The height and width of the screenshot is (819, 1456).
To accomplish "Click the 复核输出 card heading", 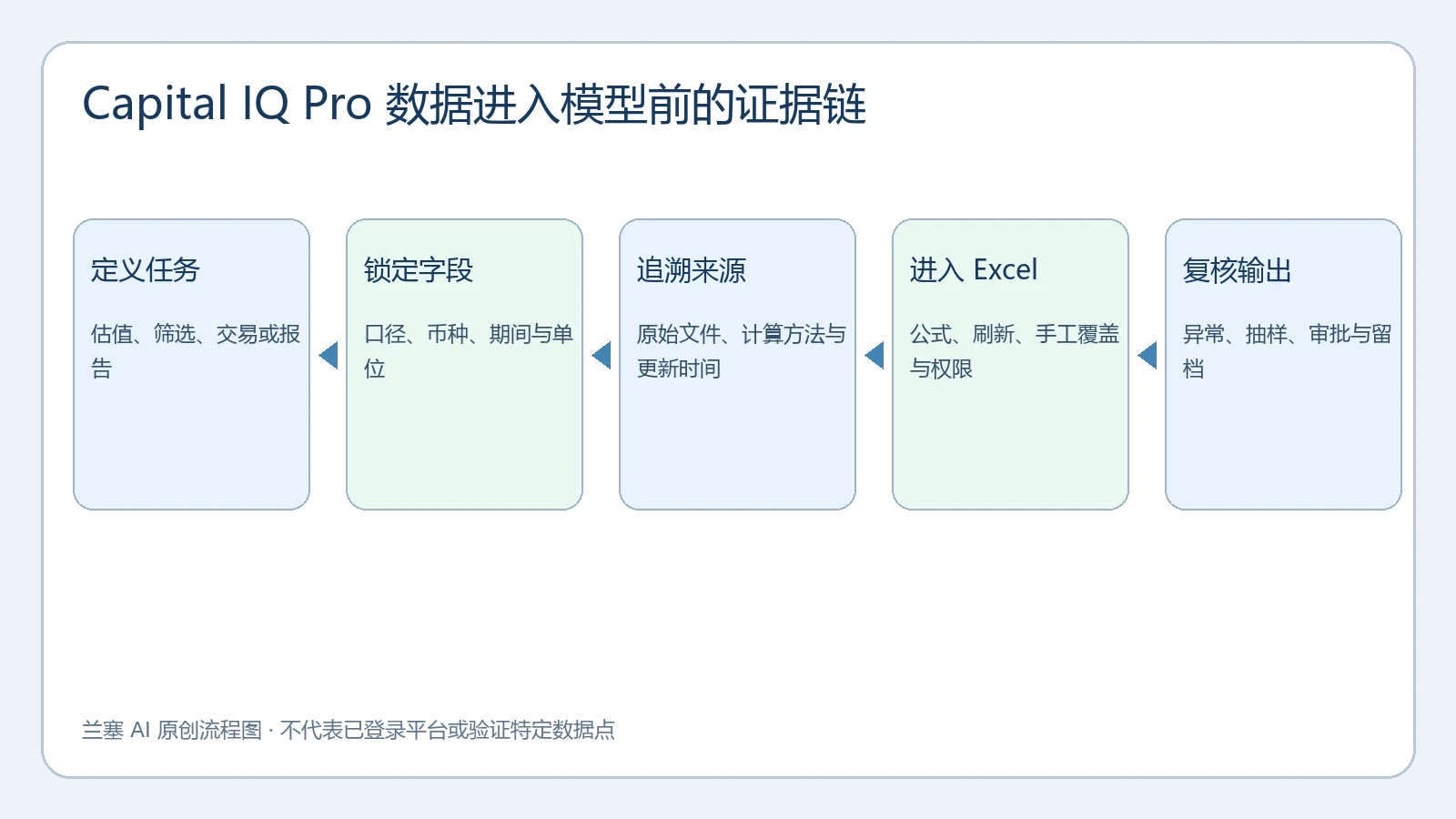I will 1238,270.
